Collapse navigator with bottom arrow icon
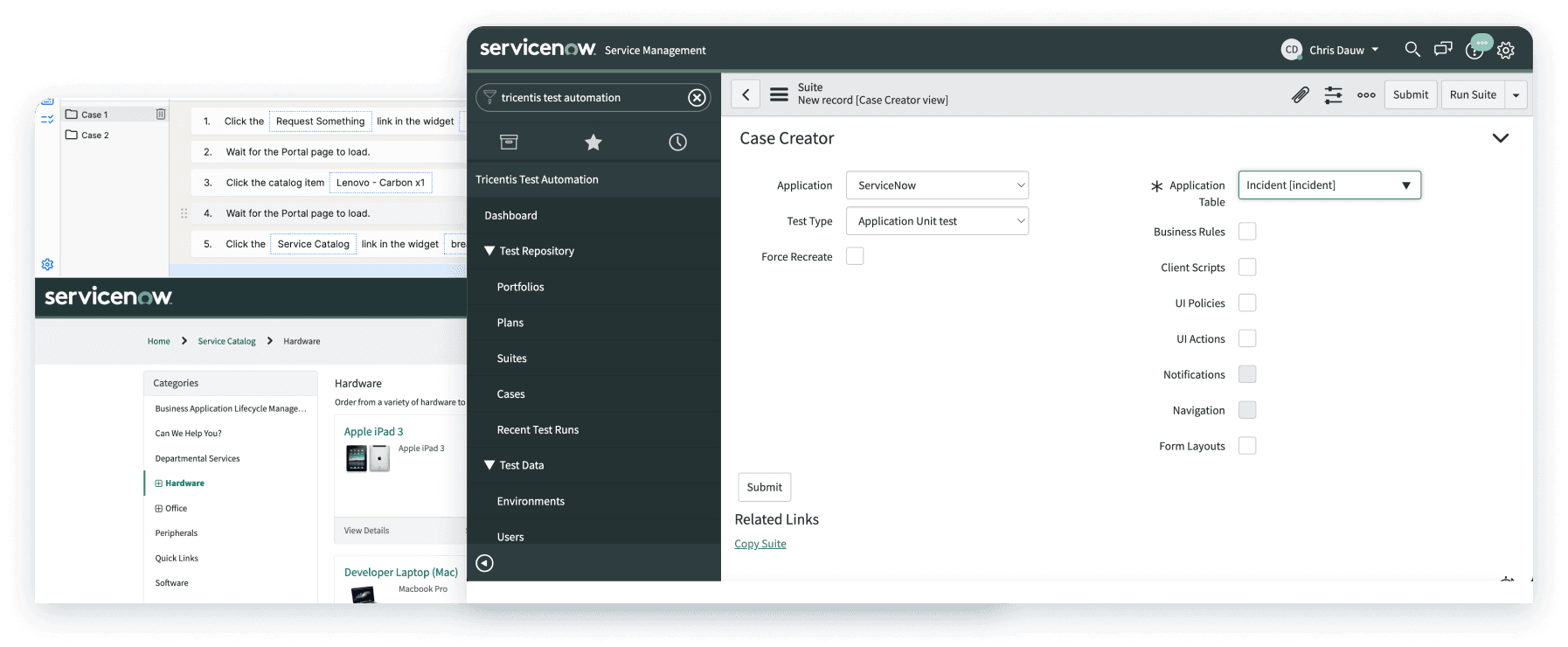1568x647 pixels. tap(484, 563)
